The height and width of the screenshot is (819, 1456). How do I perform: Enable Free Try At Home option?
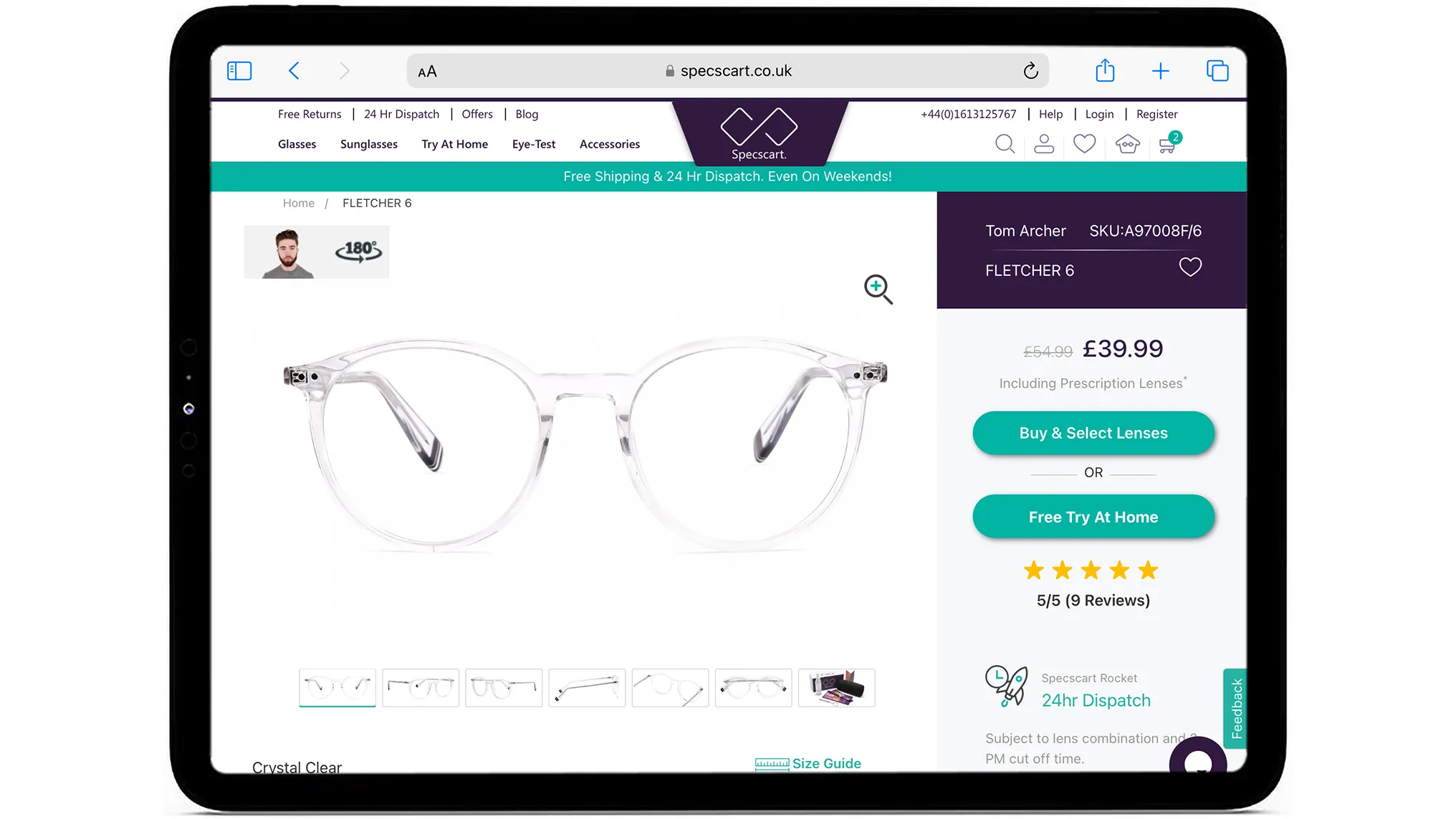1094,516
